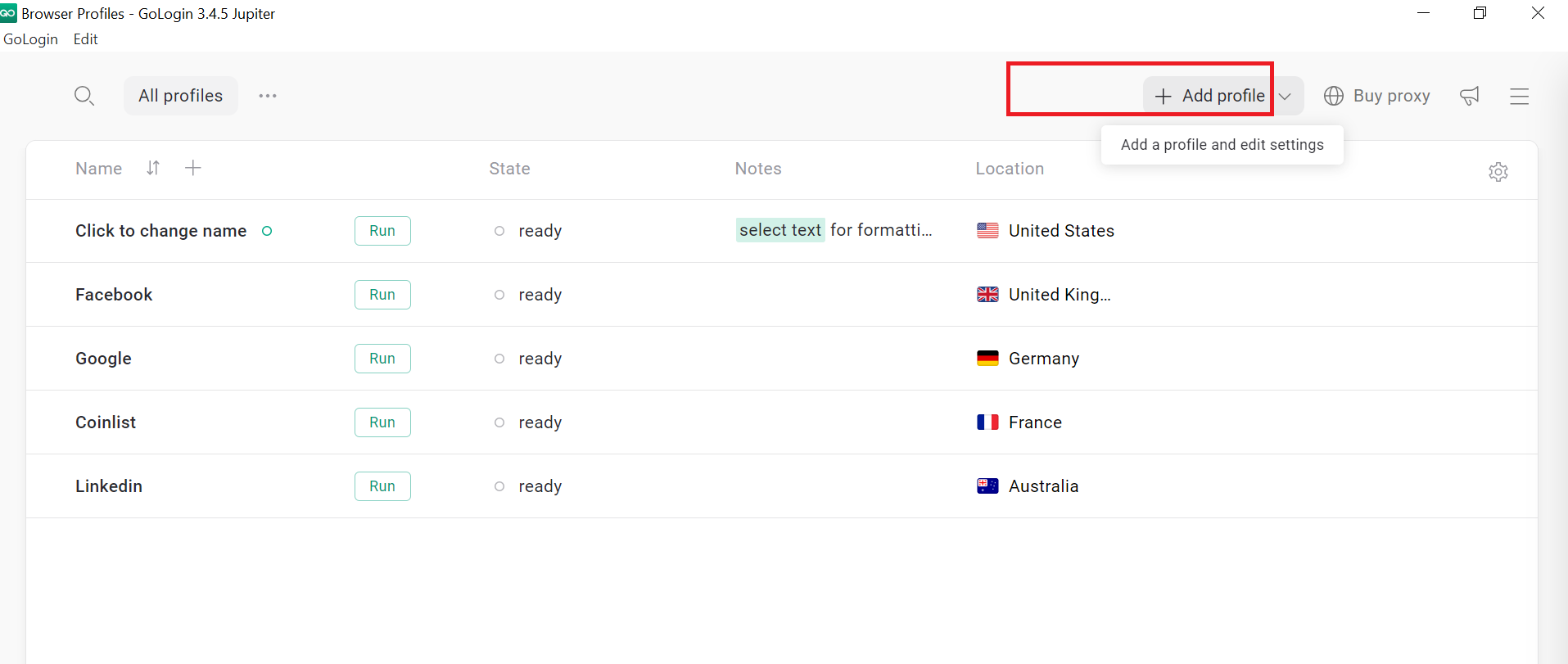Sort profiles by Name arrows icon

(x=153, y=168)
